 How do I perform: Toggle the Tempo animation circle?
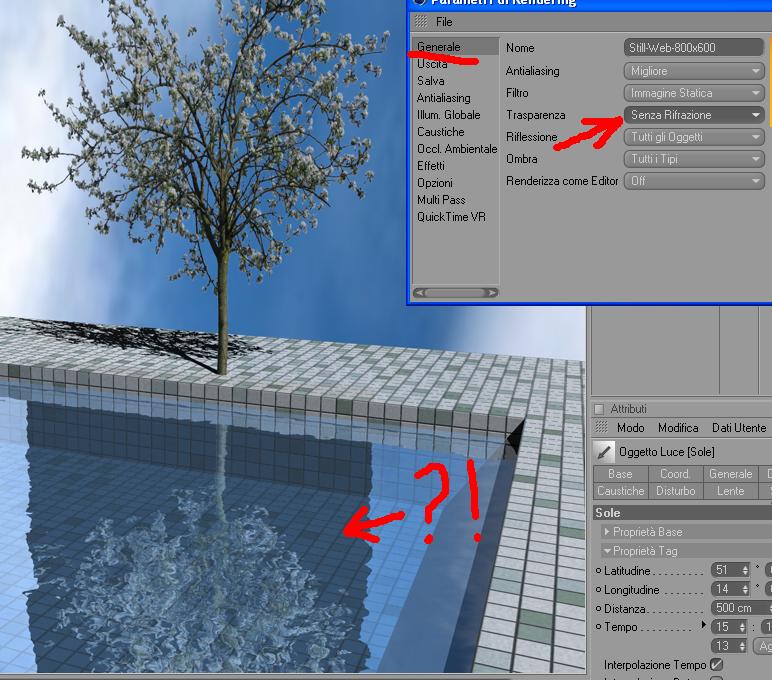click(x=598, y=627)
